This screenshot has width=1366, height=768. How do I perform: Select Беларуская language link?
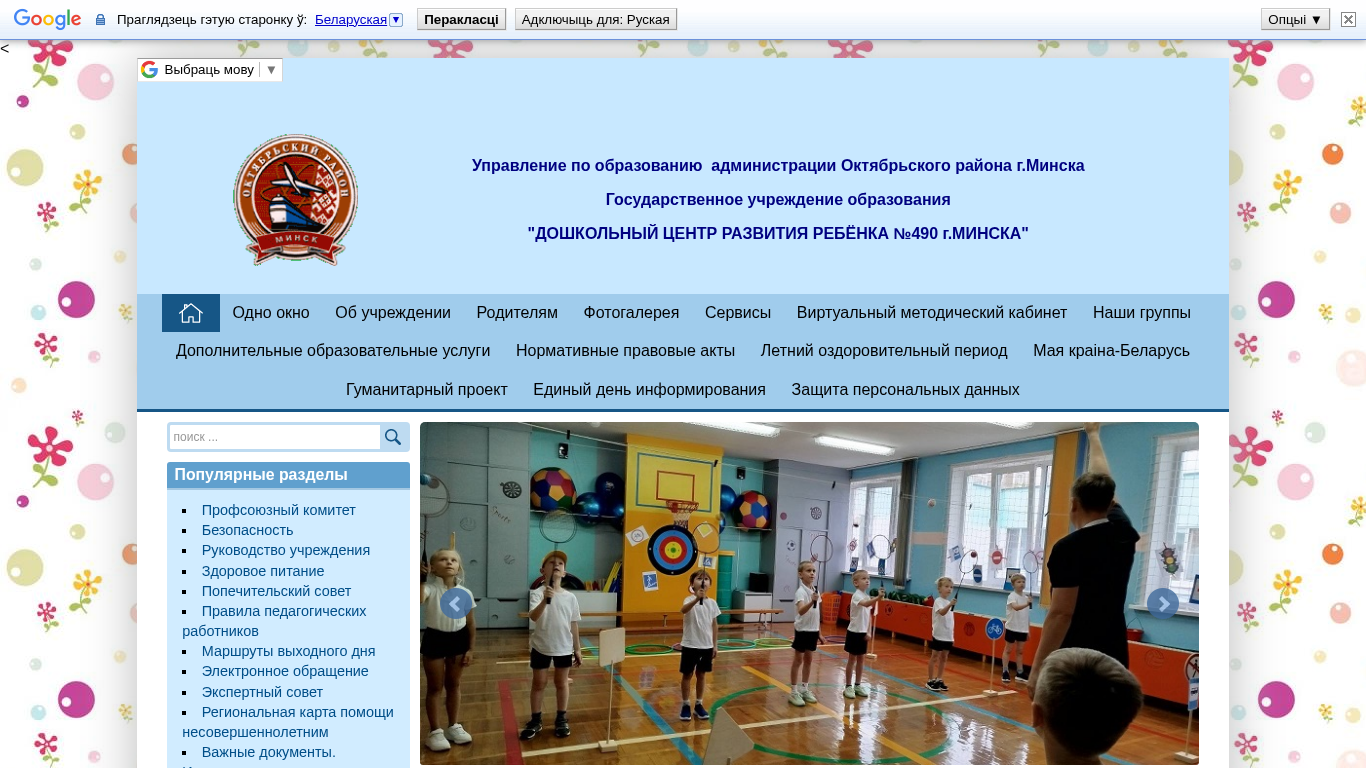(x=351, y=20)
